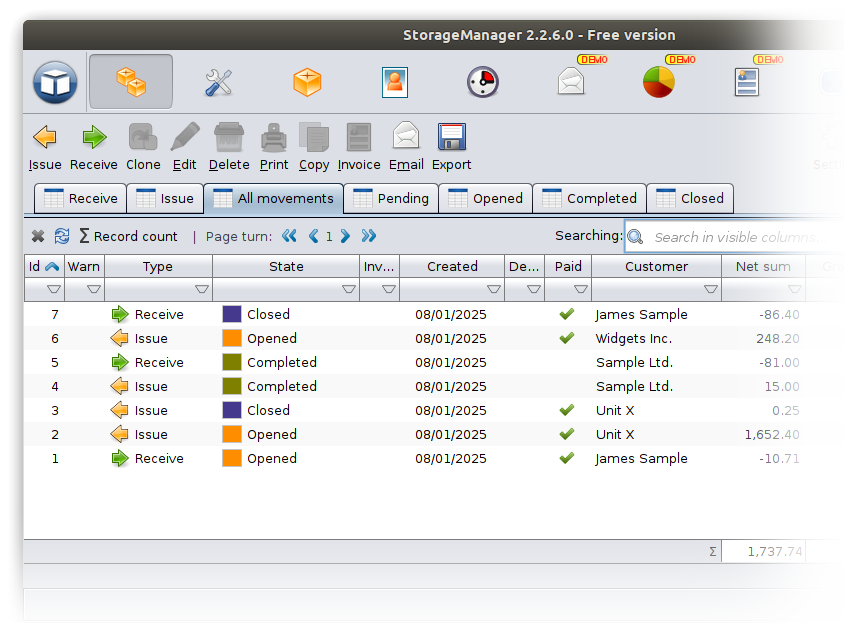The width and height of the screenshot is (844, 623).
Task: Open the single orange box products icon
Action: click(307, 82)
